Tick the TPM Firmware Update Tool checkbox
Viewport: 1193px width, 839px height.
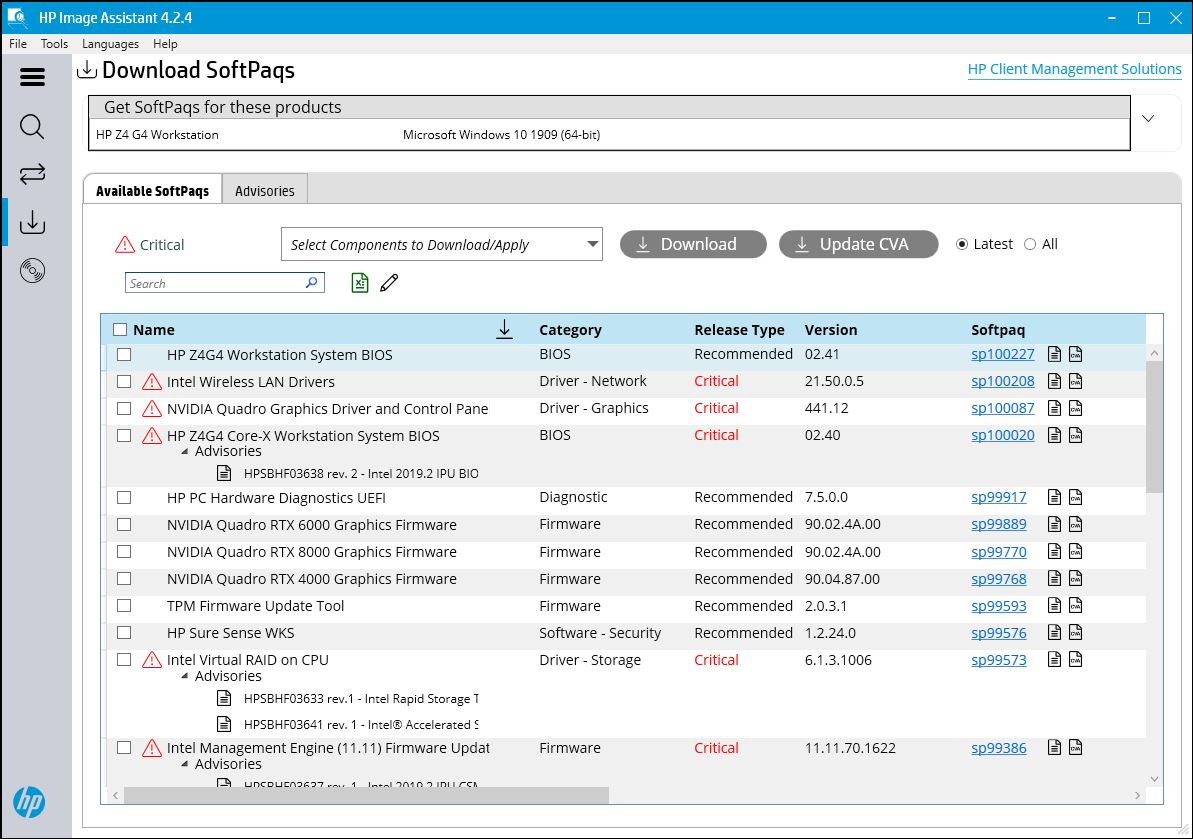pyautogui.click(x=124, y=605)
